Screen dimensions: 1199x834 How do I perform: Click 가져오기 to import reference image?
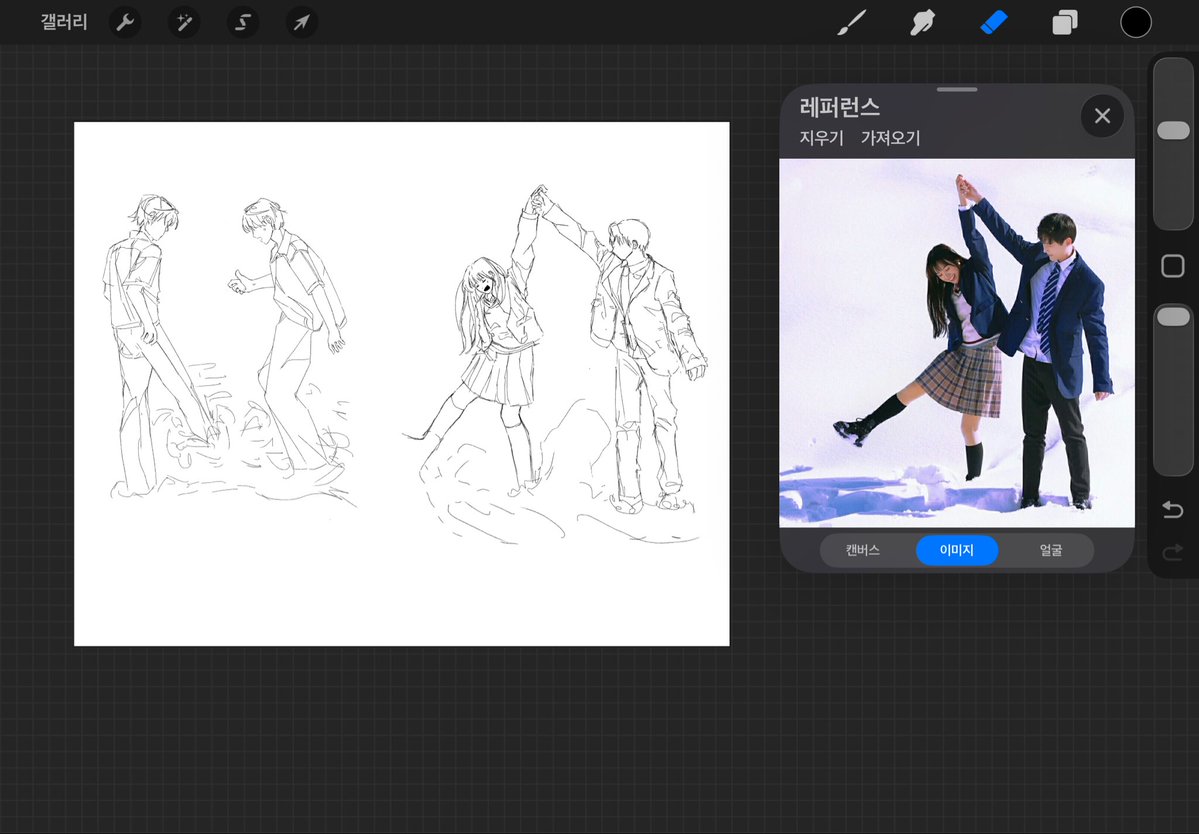point(891,138)
